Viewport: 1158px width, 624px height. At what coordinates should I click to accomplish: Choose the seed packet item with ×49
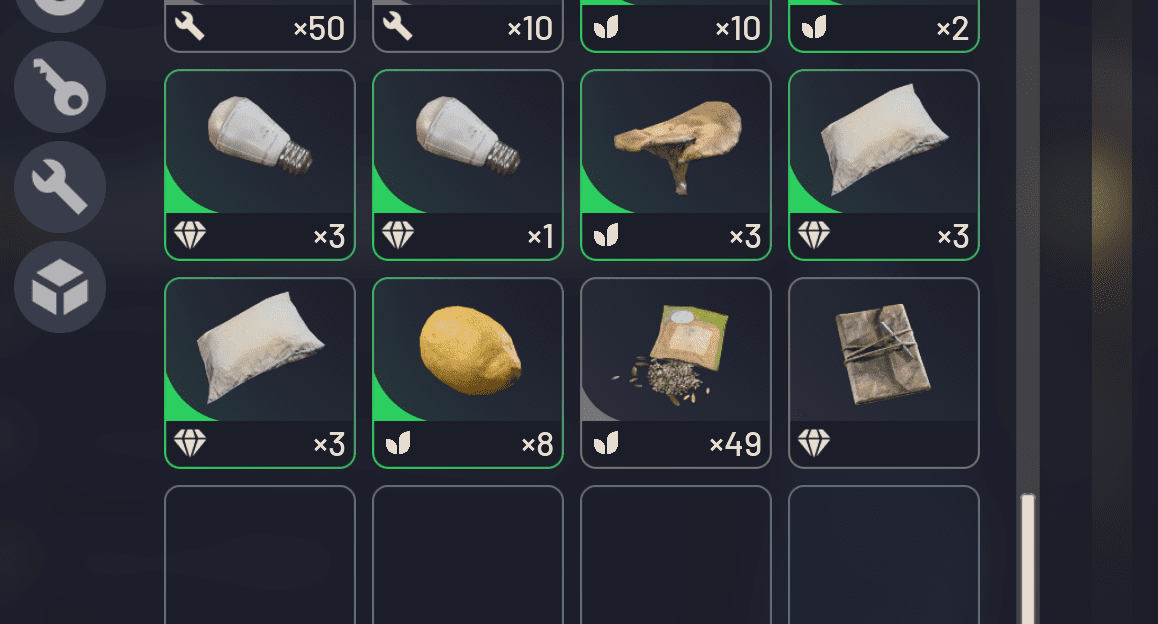pos(676,373)
